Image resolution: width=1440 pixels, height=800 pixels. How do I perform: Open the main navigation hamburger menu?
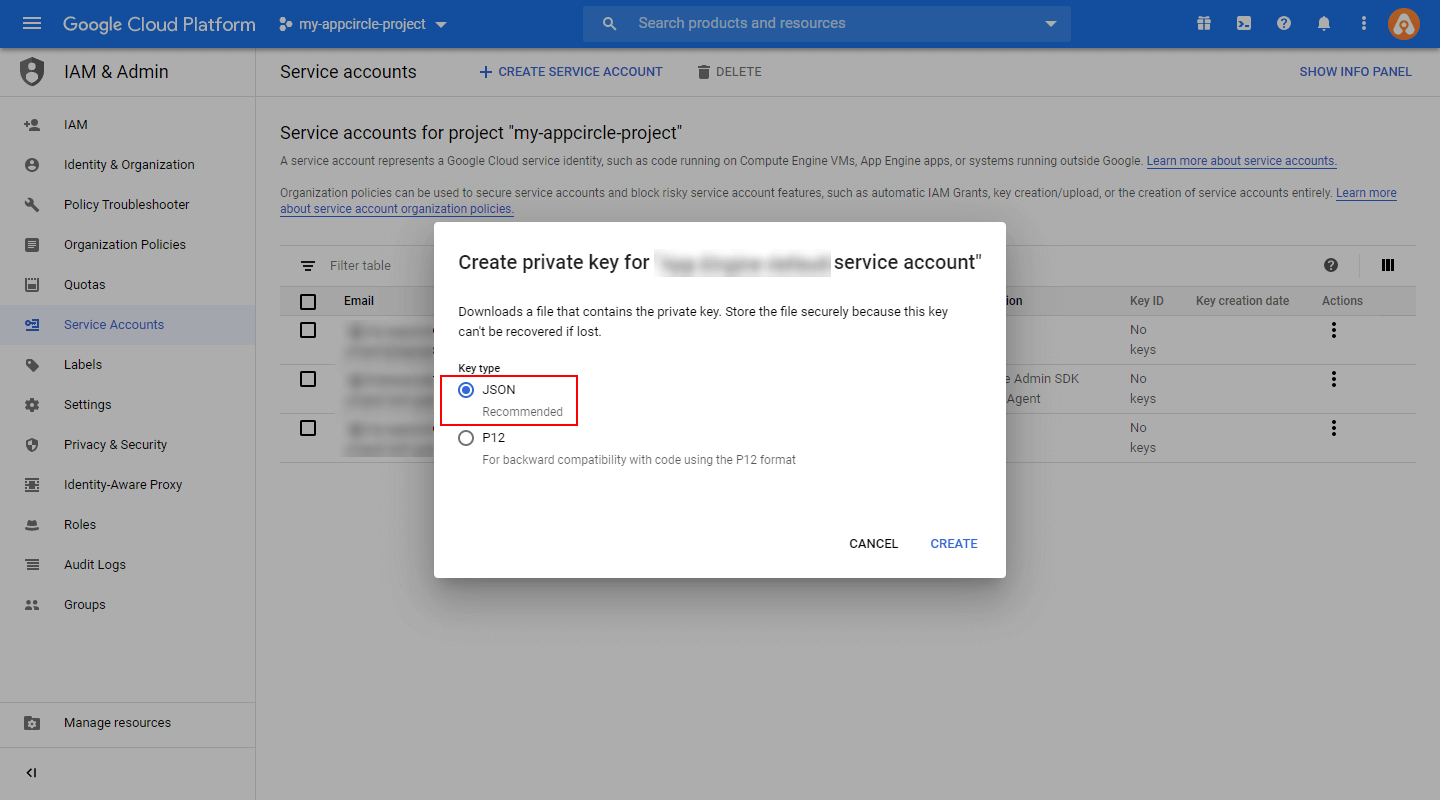(x=32, y=23)
